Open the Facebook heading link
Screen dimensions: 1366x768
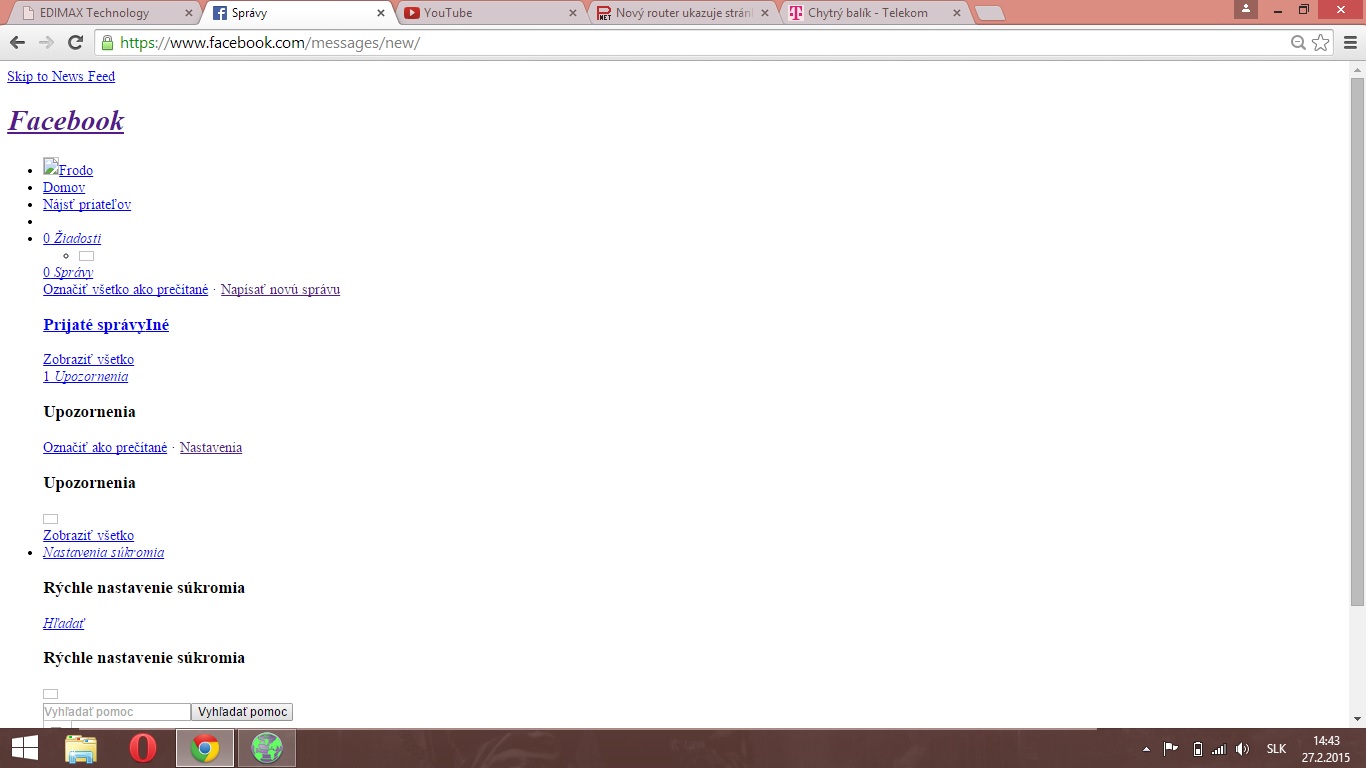66,121
